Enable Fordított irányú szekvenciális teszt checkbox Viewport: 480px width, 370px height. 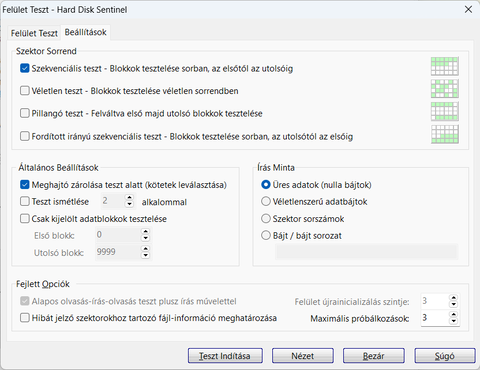click(25, 136)
